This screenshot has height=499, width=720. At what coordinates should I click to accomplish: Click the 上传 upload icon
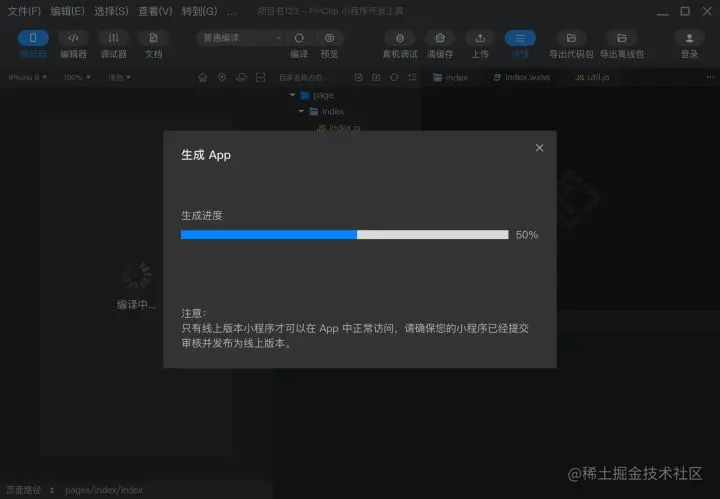[480, 38]
